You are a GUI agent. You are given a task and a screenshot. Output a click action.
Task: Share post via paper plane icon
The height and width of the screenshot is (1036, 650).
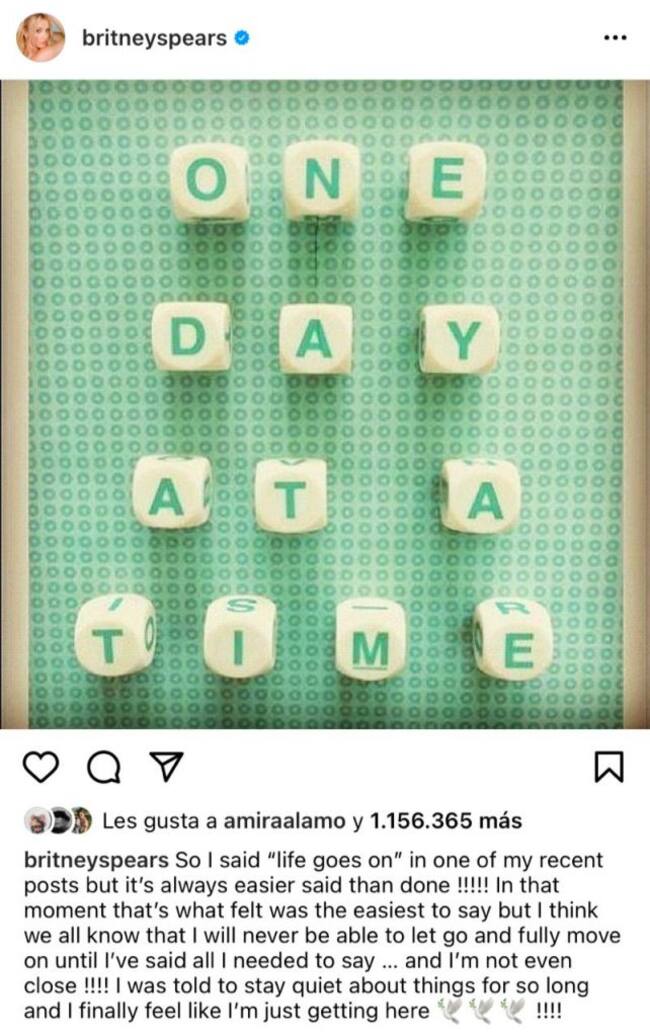click(x=166, y=766)
